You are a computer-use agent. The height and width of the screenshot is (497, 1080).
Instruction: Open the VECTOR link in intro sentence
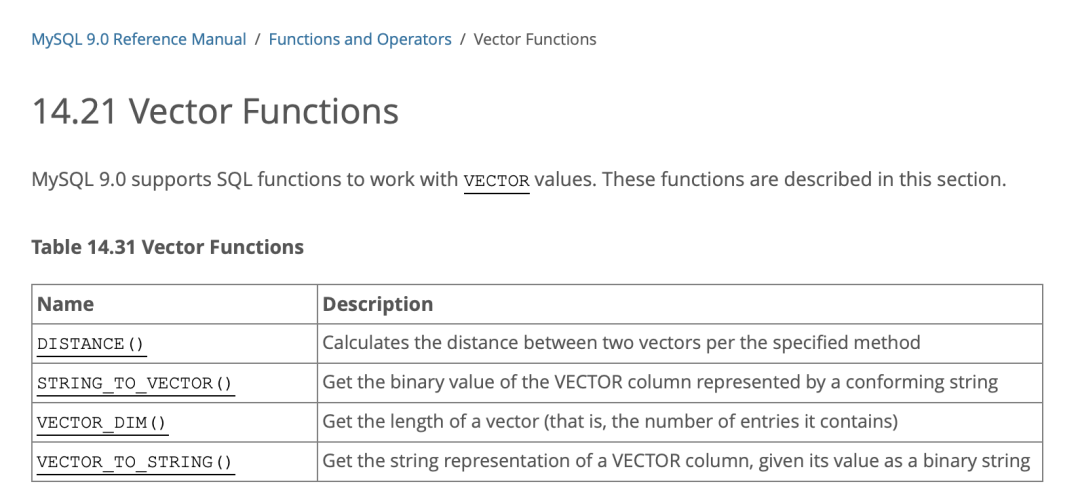coord(497,181)
